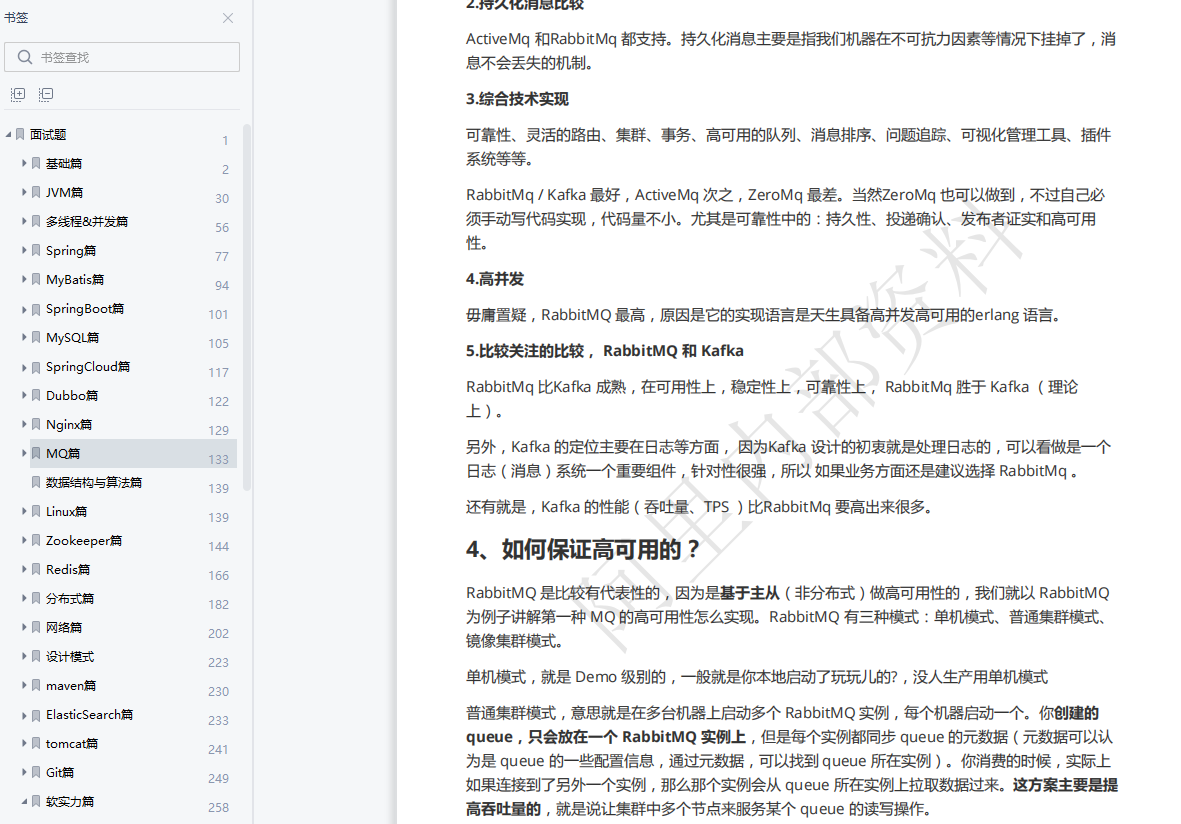Collapse all bookmarks via the minus icon
The height and width of the screenshot is (824, 1181).
(x=46, y=94)
